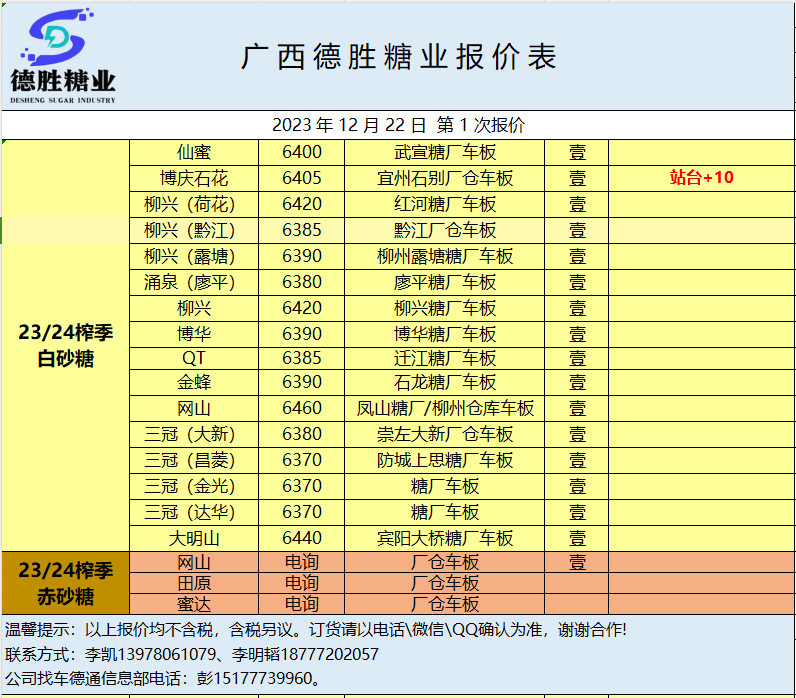This screenshot has height=698, width=796.
Task: Click the 武宣糖厂车板 cell
Action: point(445,152)
